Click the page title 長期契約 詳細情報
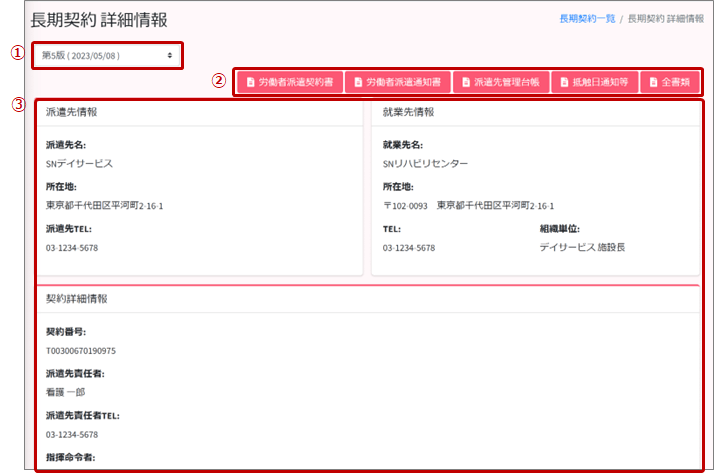Viewport: 714px width, 473px height. 99,20
